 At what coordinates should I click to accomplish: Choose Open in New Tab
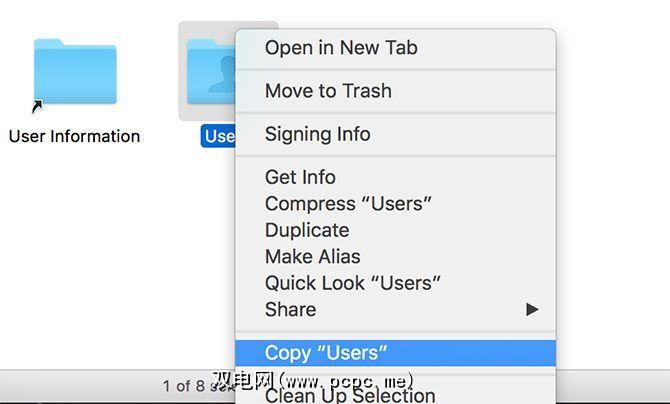[341, 47]
